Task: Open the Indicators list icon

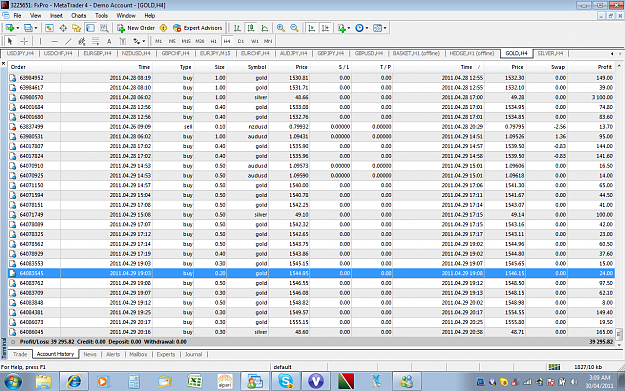Action: coord(342,28)
